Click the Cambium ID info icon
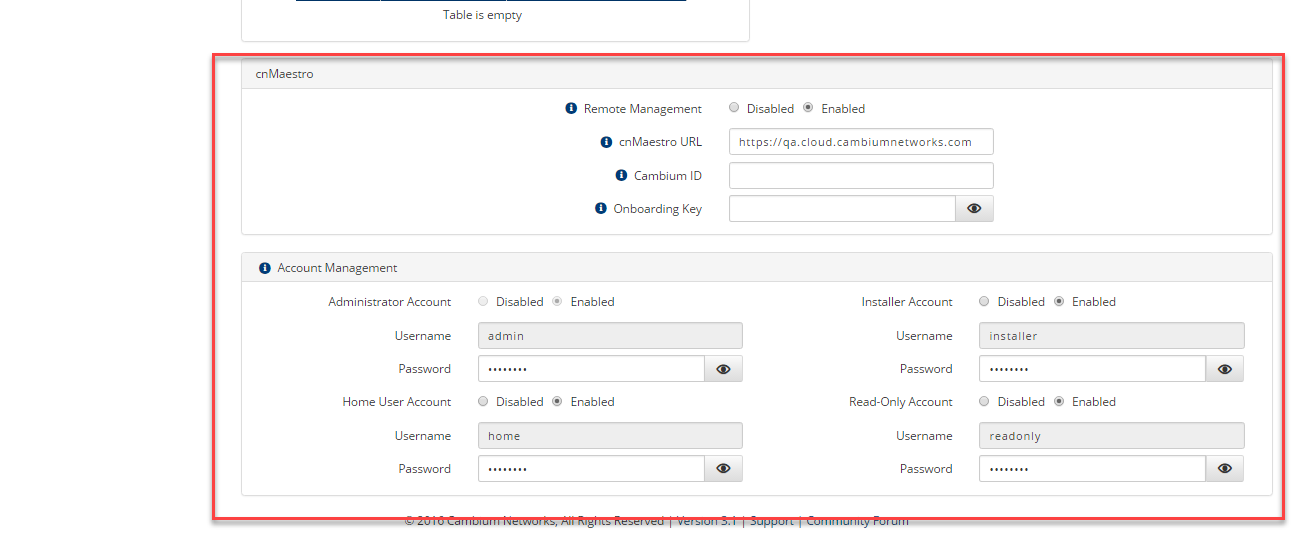The height and width of the screenshot is (538, 1310). click(x=621, y=175)
